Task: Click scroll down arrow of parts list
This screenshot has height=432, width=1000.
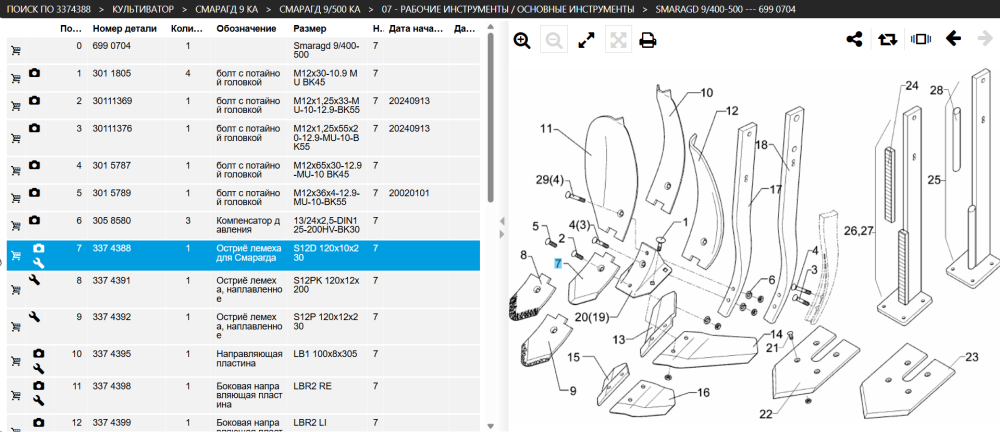Action: [490, 426]
